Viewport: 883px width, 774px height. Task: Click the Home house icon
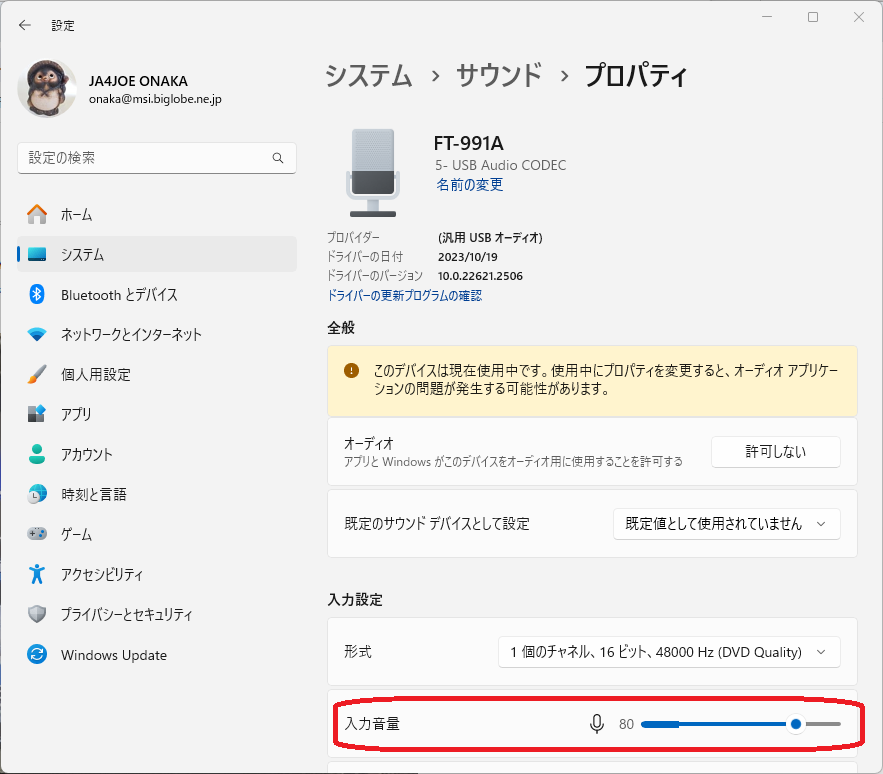tap(37, 214)
